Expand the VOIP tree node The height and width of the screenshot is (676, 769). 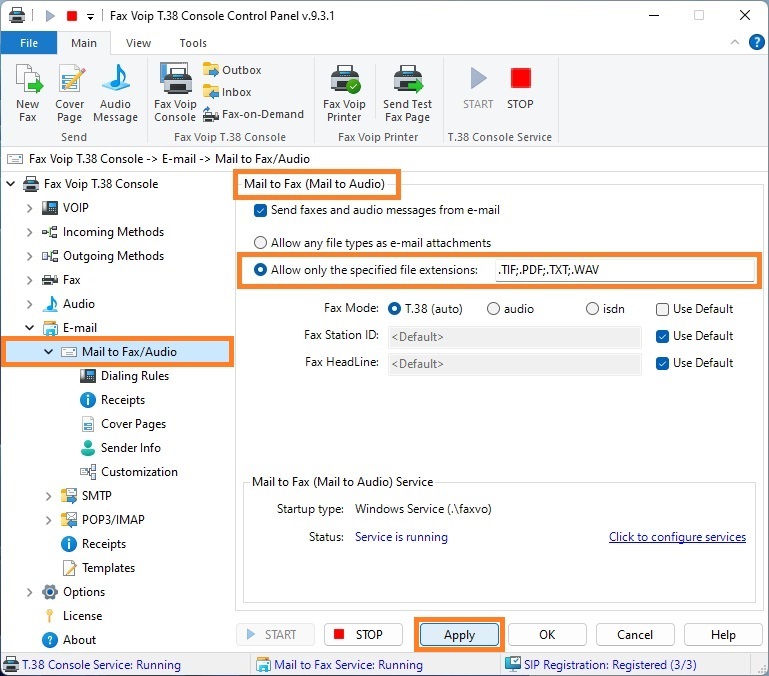coord(29,208)
